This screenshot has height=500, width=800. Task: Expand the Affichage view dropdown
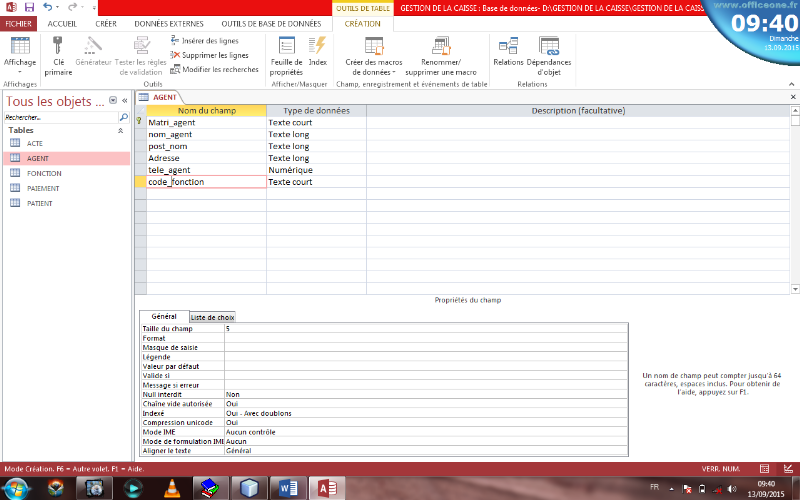pyautogui.click(x=20, y=72)
